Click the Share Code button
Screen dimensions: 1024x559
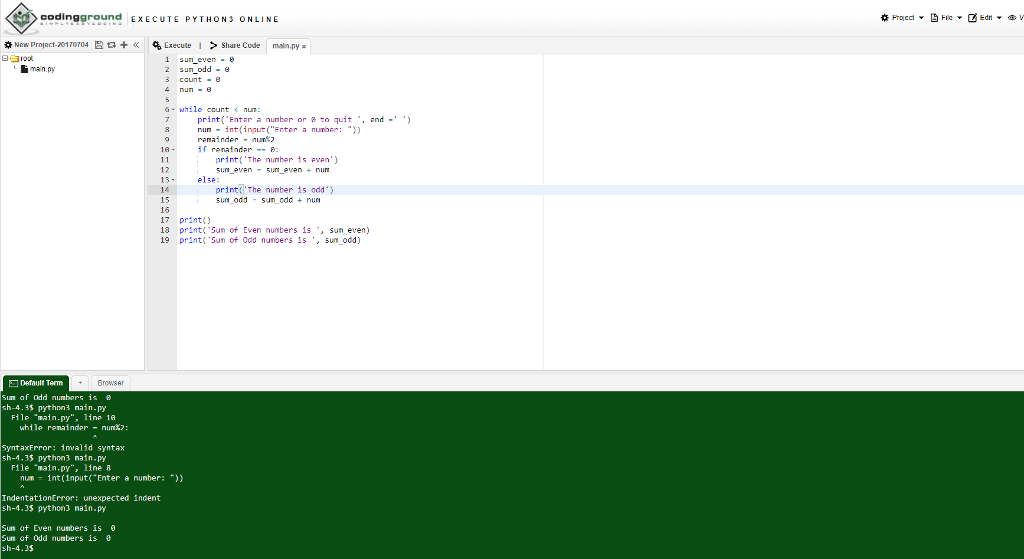point(235,45)
